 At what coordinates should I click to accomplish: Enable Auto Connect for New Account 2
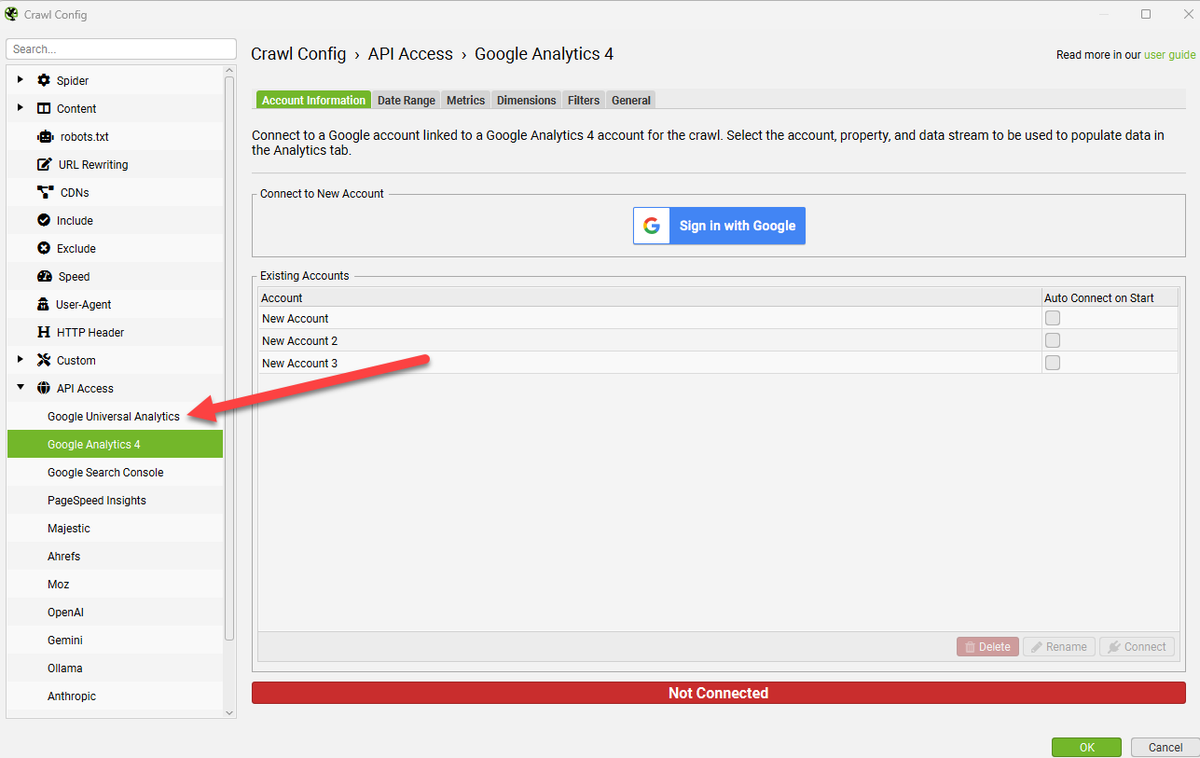[x=1052, y=341]
